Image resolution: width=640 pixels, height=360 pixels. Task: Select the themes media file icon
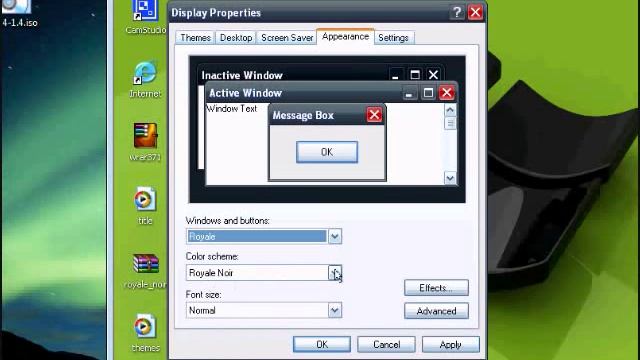click(145, 333)
